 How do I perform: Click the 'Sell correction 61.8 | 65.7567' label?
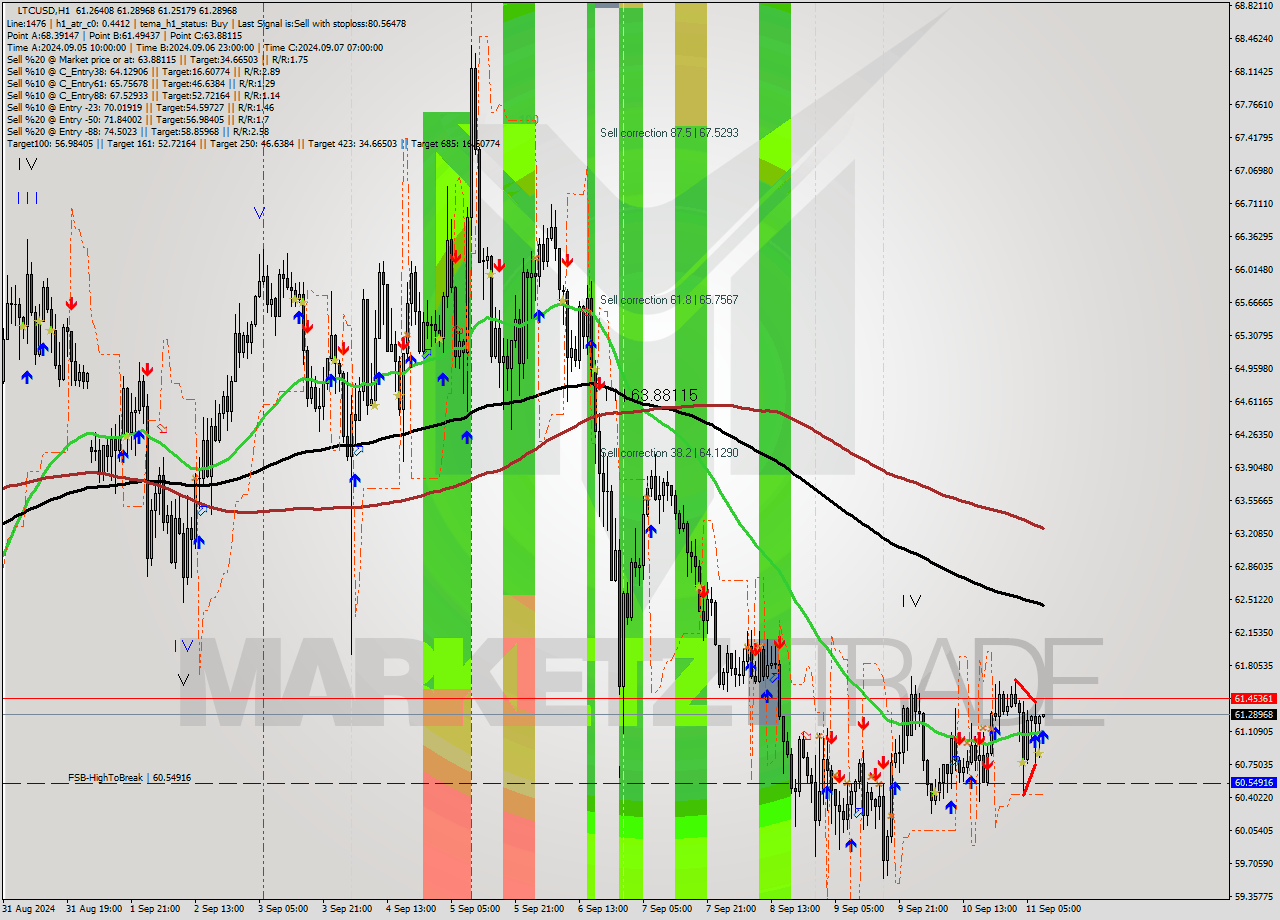669,299
